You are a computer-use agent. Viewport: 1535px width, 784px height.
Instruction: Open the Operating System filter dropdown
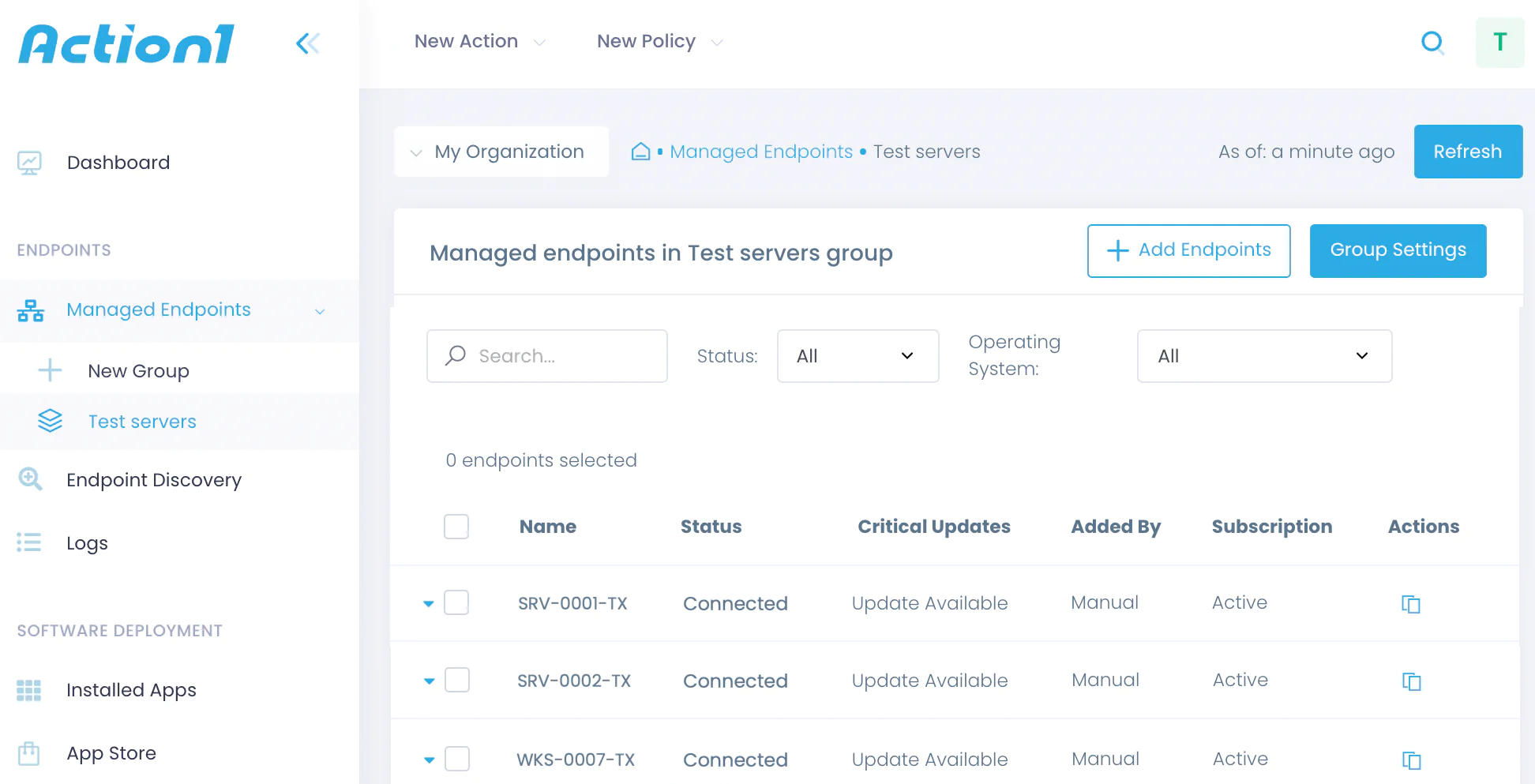click(1263, 356)
